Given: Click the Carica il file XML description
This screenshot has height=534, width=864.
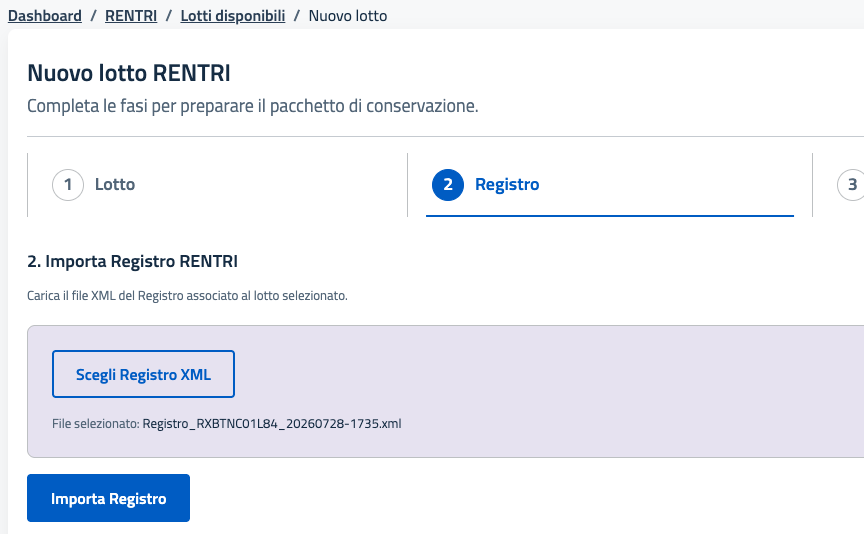Looking at the screenshot, I should [x=187, y=296].
